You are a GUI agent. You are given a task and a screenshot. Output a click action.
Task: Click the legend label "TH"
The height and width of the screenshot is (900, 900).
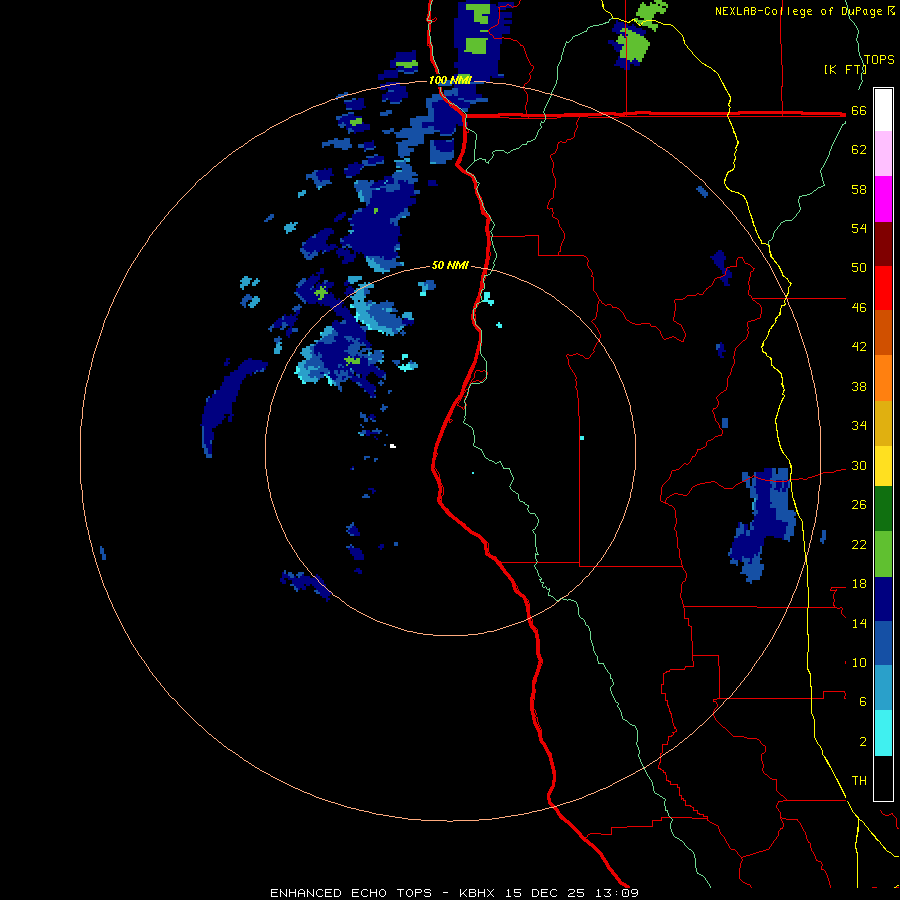859,780
